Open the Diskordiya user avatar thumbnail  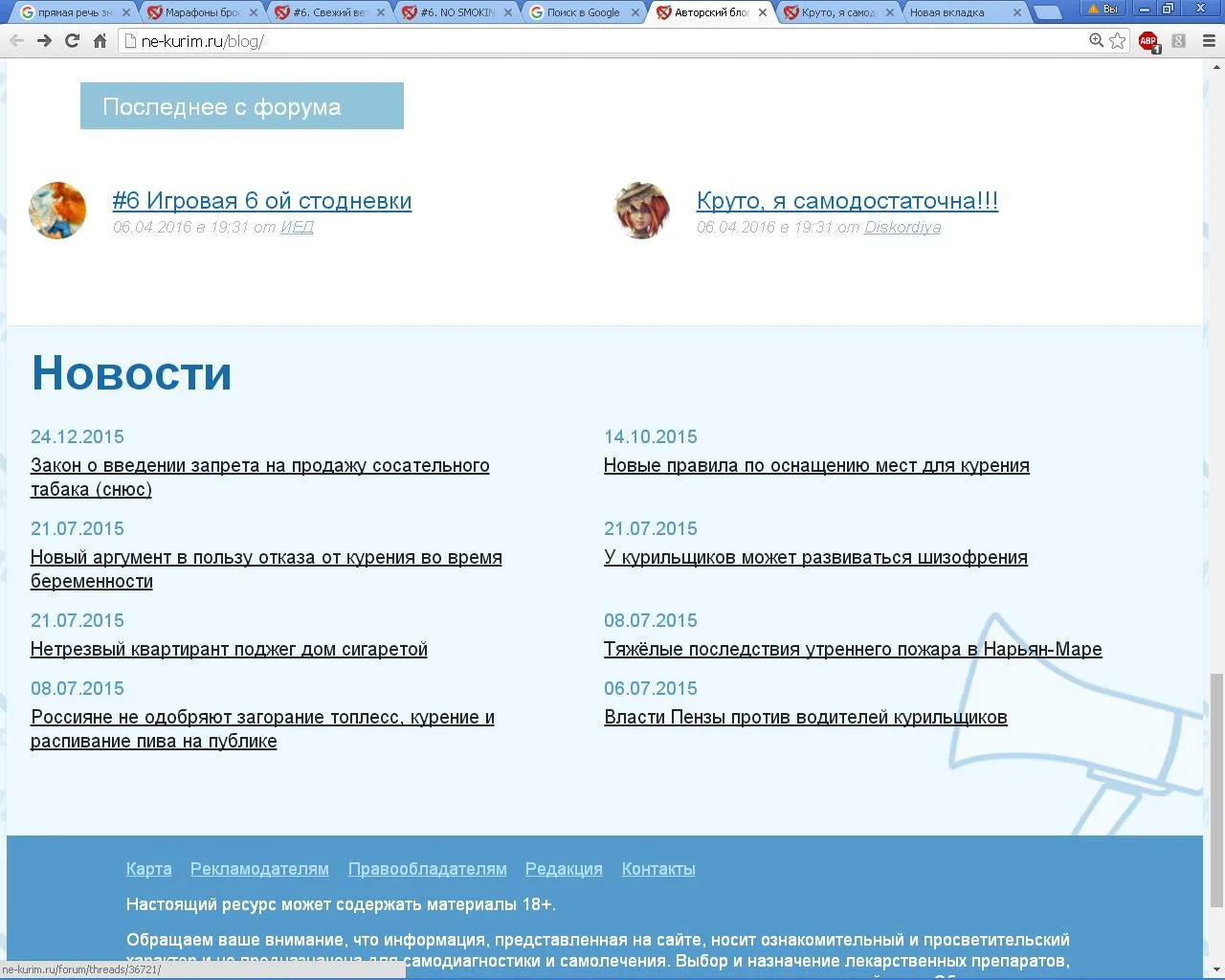(x=641, y=211)
